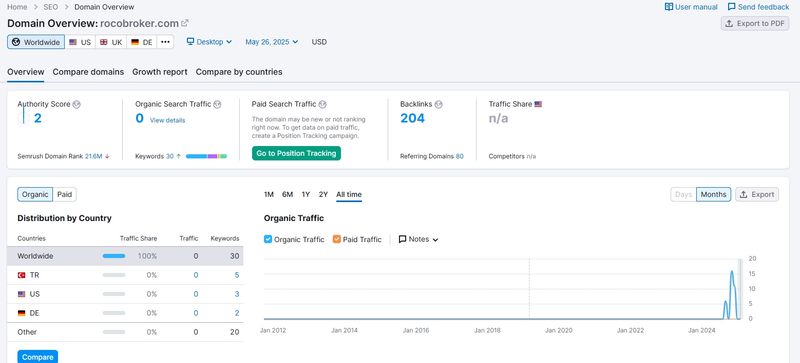Open the Compare domains tab

click(88, 72)
